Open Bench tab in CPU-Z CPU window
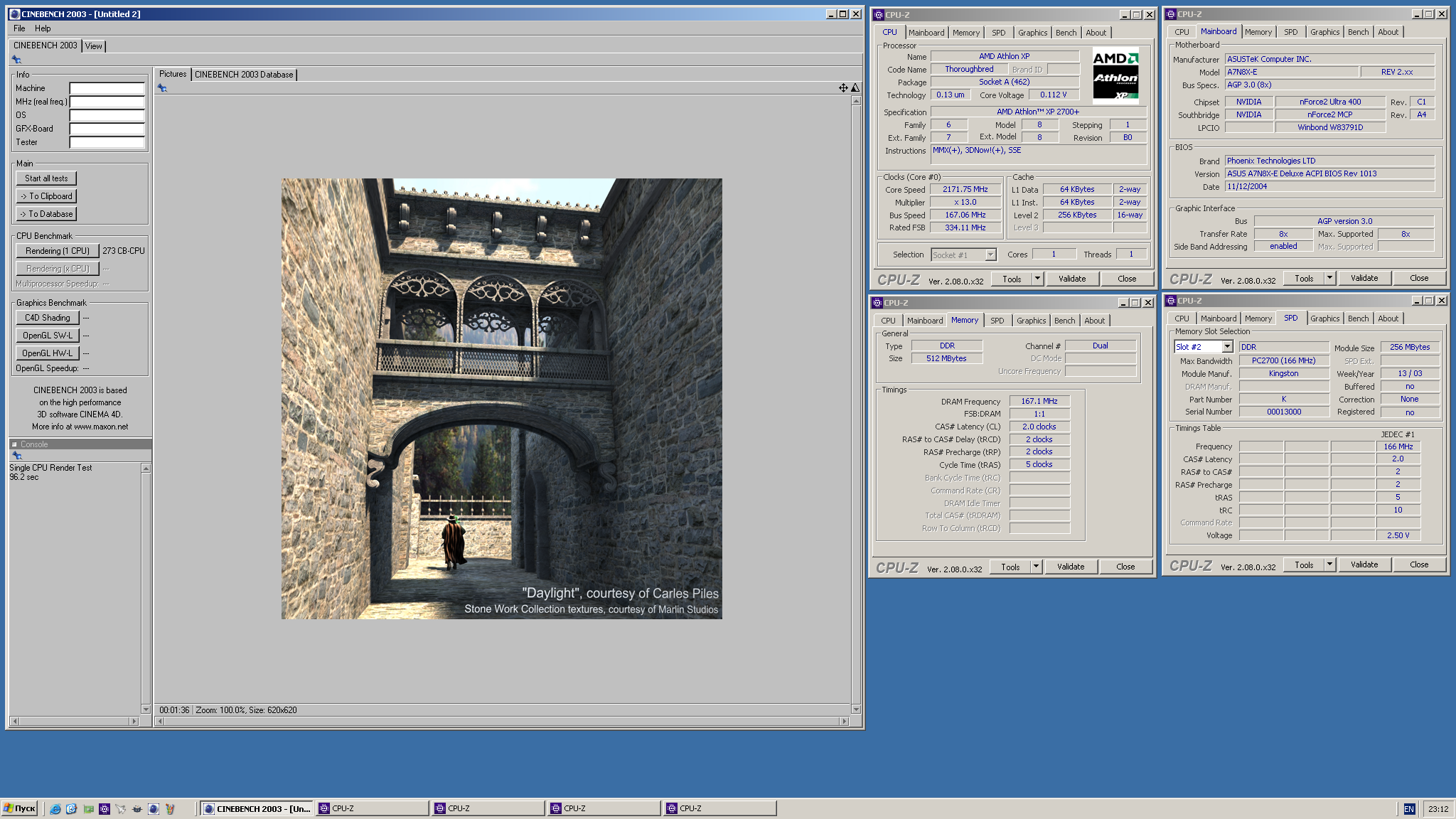 tap(1066, 33)
